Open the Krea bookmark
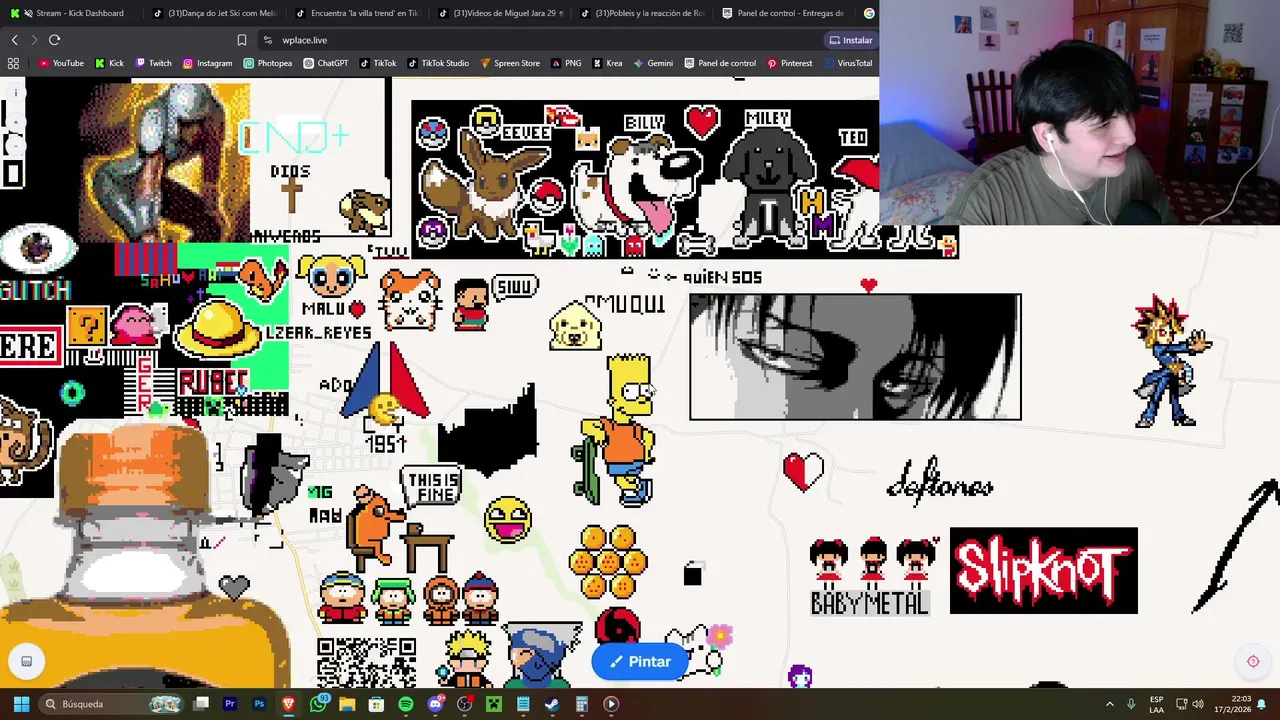The height and width of the screenshot is (720, 1280). [x=606, y=63]
